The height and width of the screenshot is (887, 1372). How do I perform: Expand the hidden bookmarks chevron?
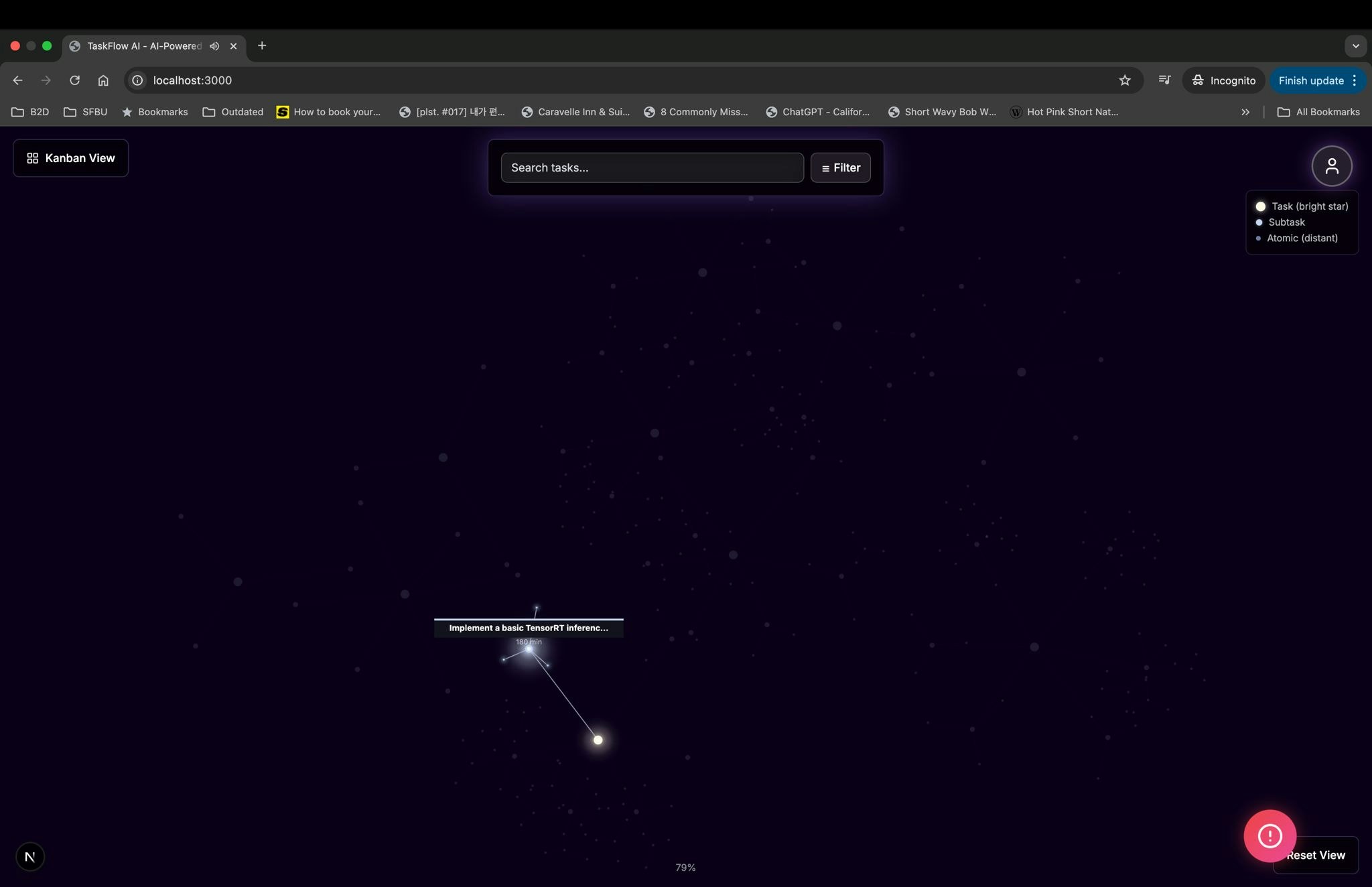1245,112
